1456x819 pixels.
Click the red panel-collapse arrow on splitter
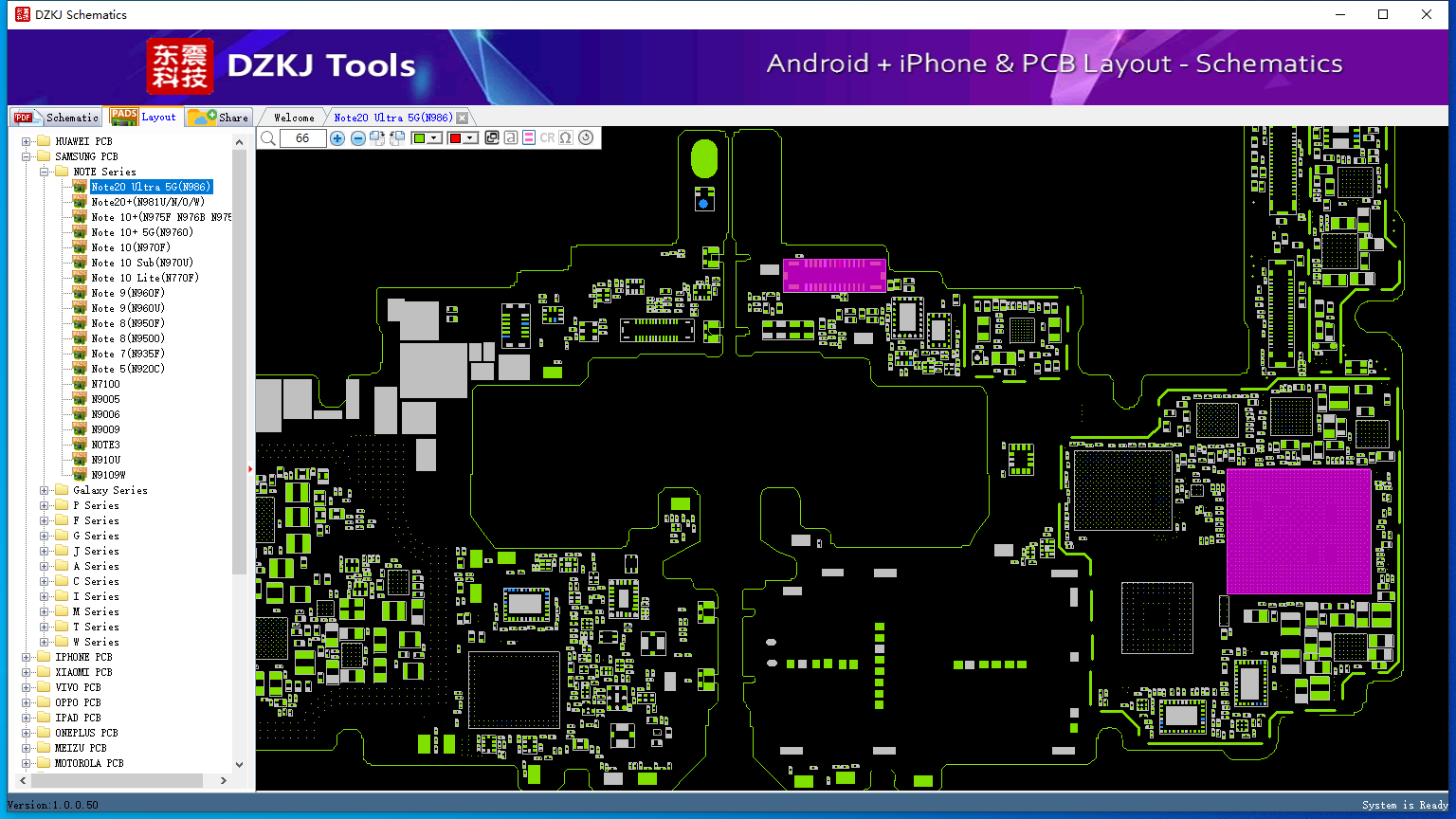(250, 468)
